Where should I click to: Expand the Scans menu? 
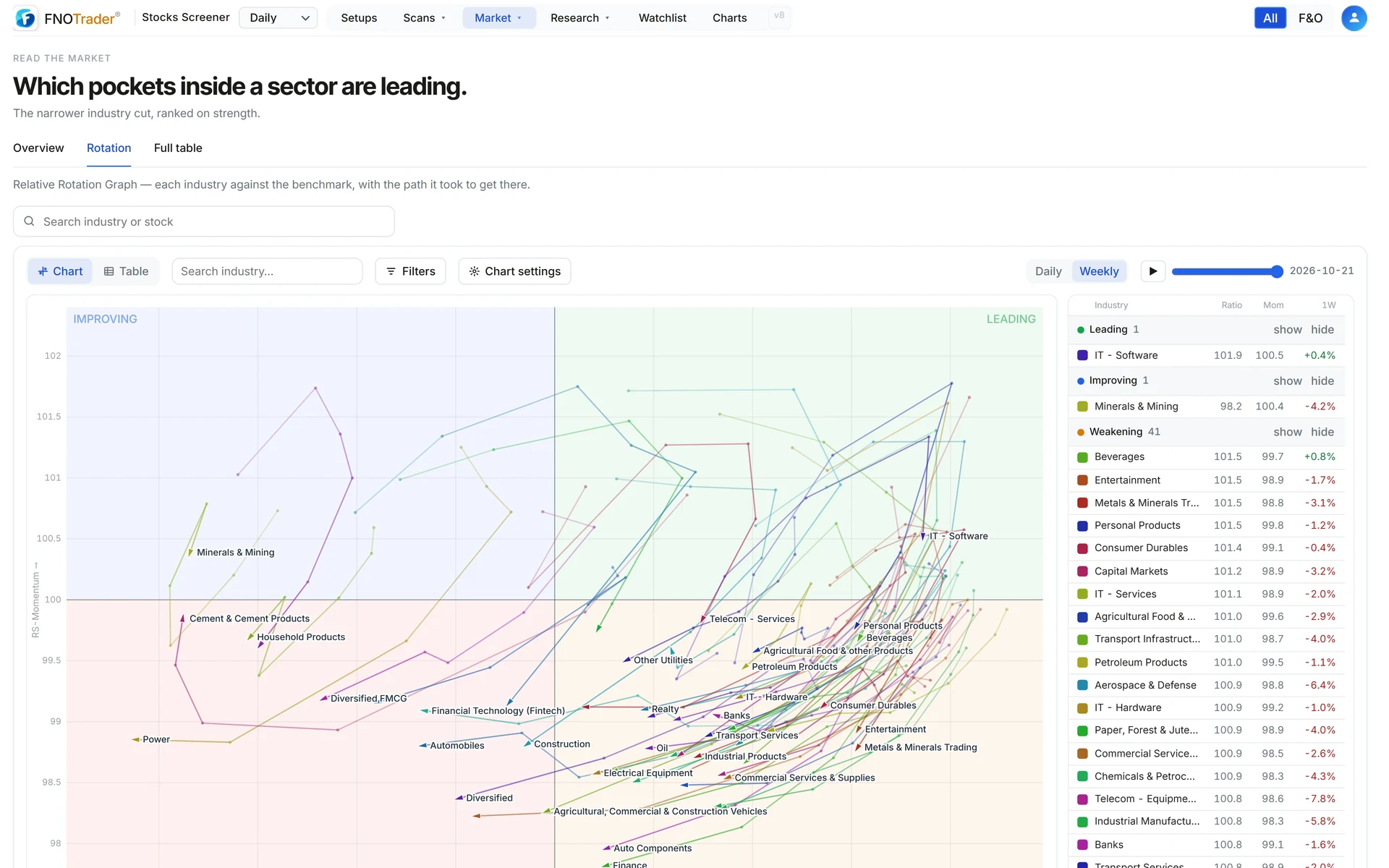[x=425, y=18]
